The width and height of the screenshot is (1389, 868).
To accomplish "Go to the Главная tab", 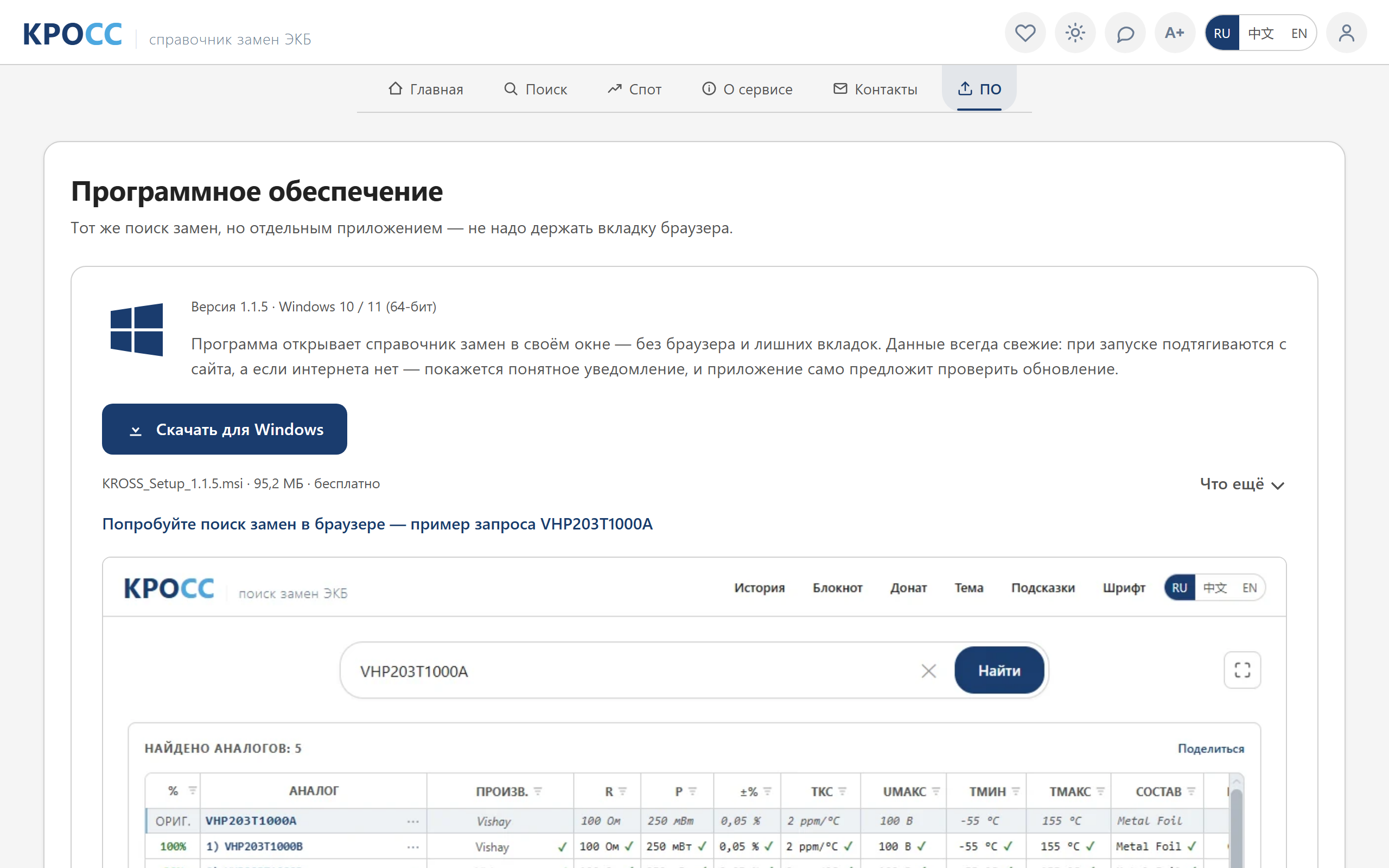I will click(425, 89).
